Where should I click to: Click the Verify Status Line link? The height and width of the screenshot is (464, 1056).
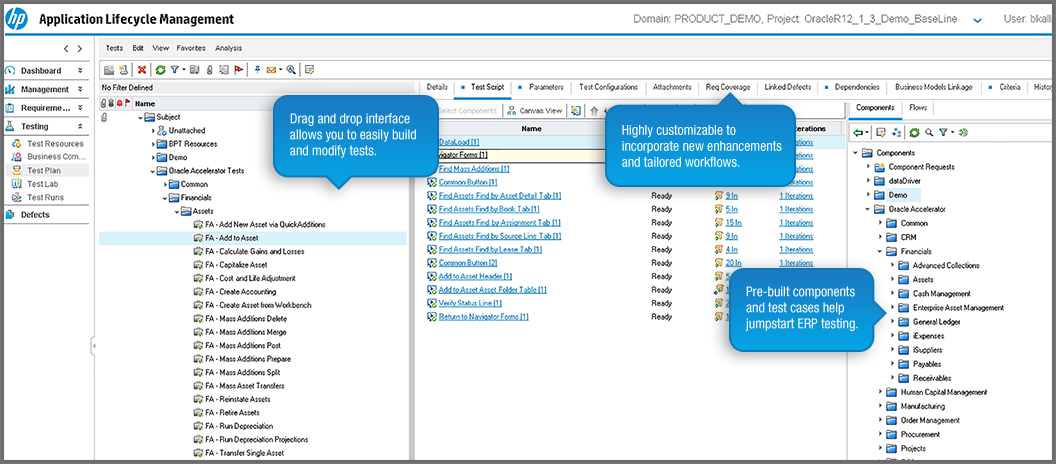[469, 303]
